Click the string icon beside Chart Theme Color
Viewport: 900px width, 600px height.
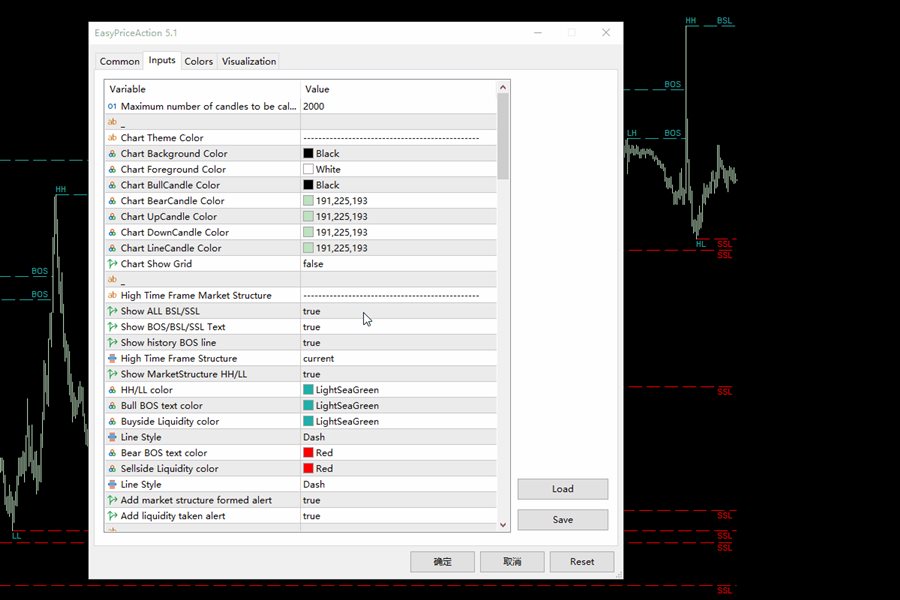(x=112, y=138)
